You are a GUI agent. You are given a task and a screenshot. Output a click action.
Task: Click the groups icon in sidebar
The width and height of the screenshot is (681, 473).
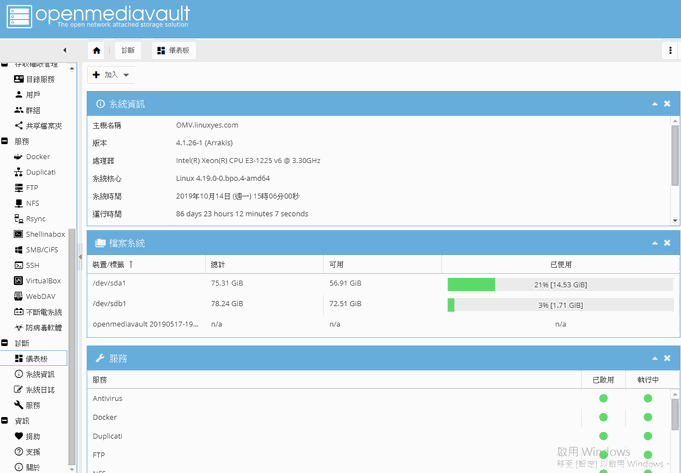[x=19, y=110]
